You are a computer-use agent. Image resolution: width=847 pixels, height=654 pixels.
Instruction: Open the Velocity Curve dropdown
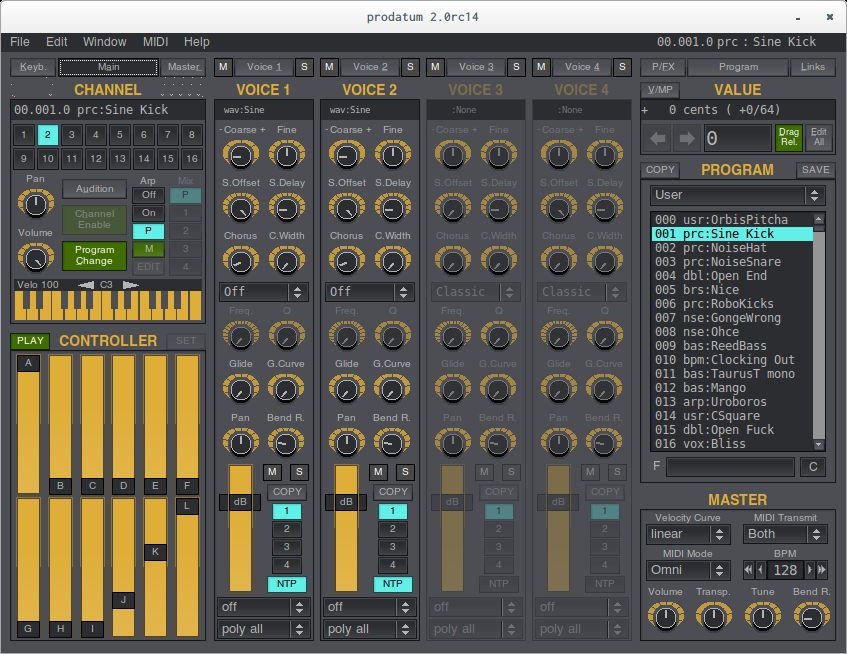[686, 534]
